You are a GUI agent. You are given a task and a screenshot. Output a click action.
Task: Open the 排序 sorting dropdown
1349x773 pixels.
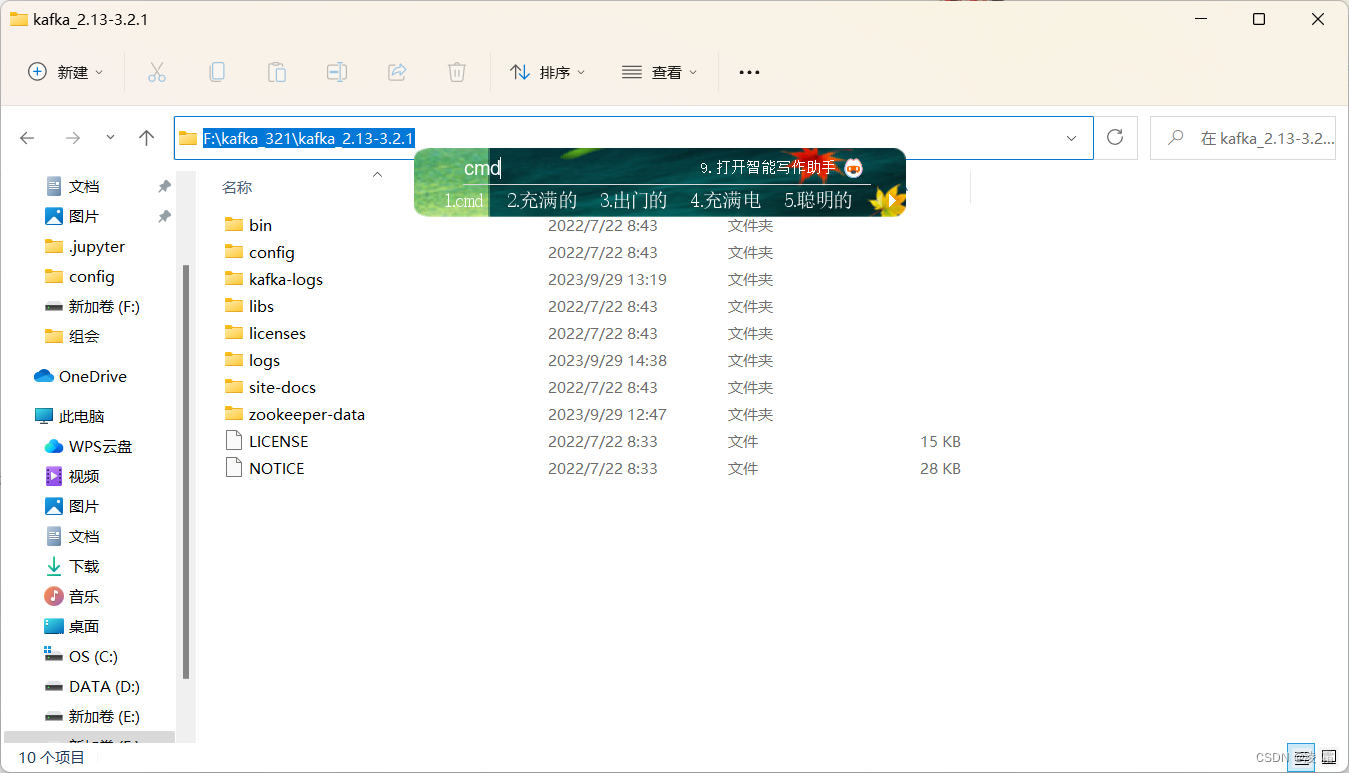point(547,71)
